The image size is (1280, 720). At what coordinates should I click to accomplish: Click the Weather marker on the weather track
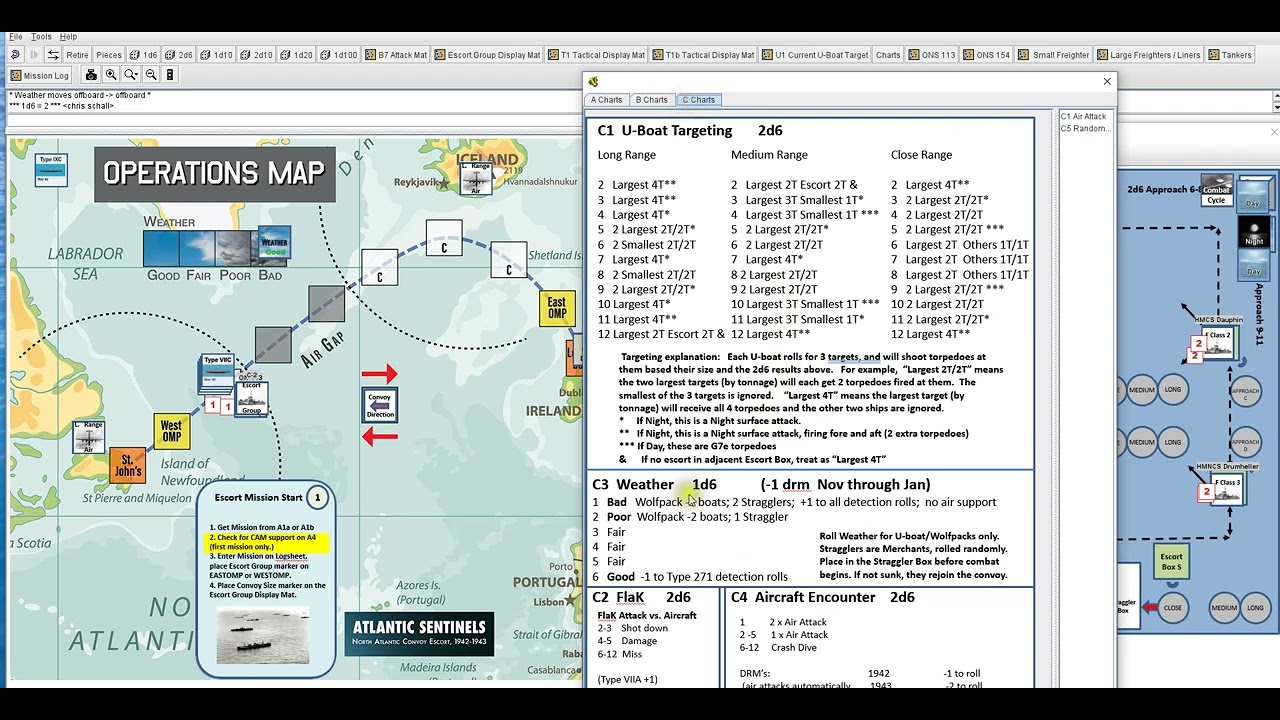point(274,245)
